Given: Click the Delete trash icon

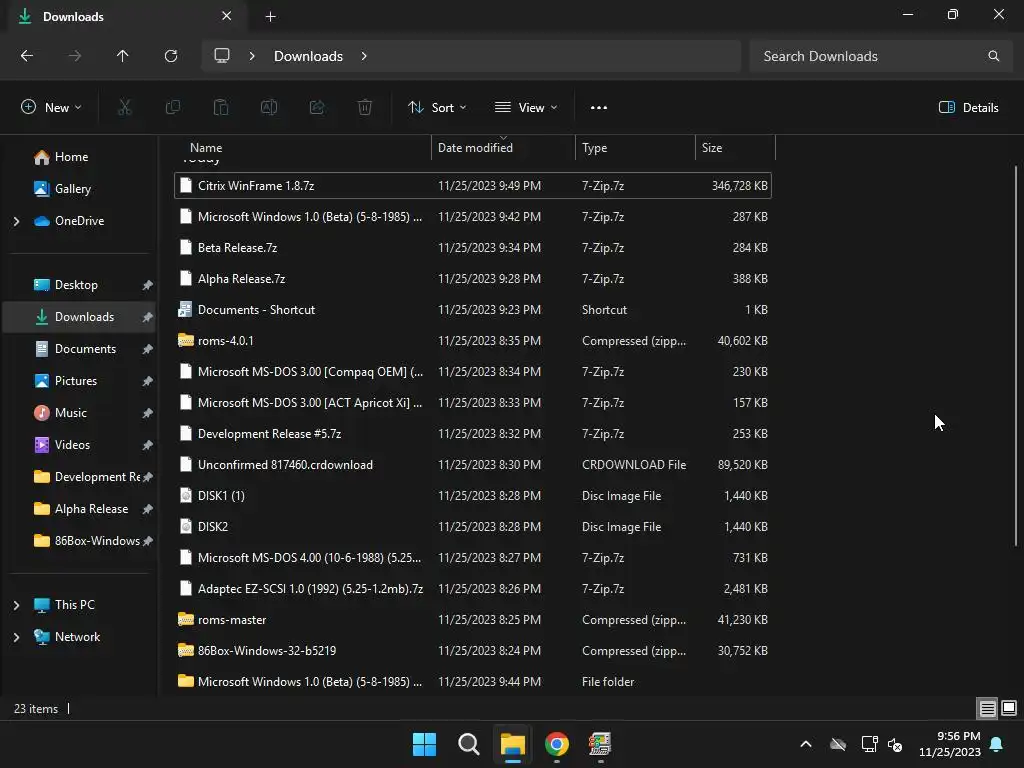Looking at the screenshot, I should coord(365,107).
